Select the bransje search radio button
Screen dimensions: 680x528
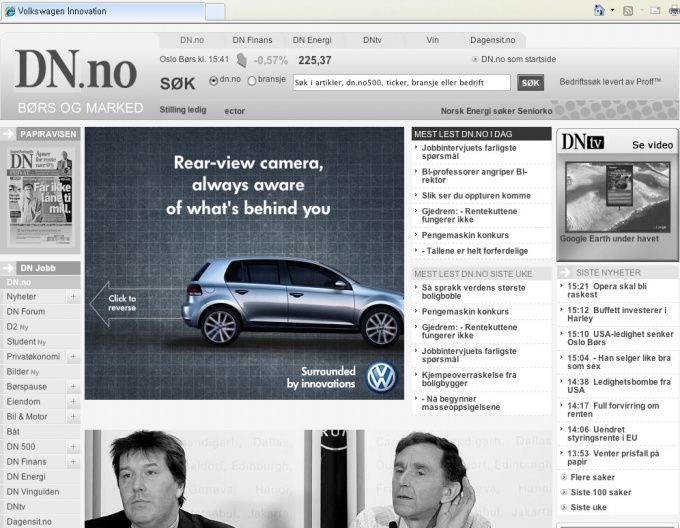[252, 81]
